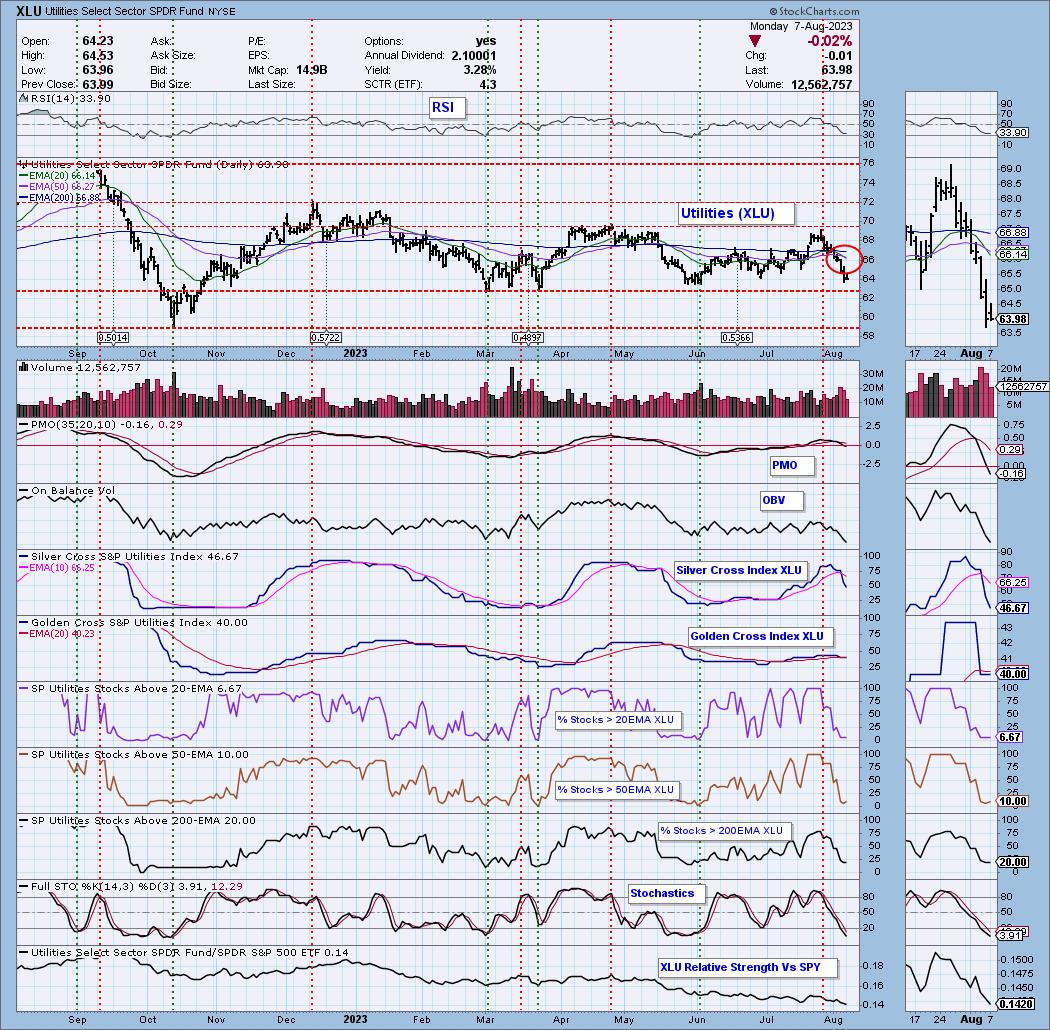This screenshot has width=1050, height=1030.
Task: Click the 2023 year label on bottom axis
Action: (x=356, y=1020)
